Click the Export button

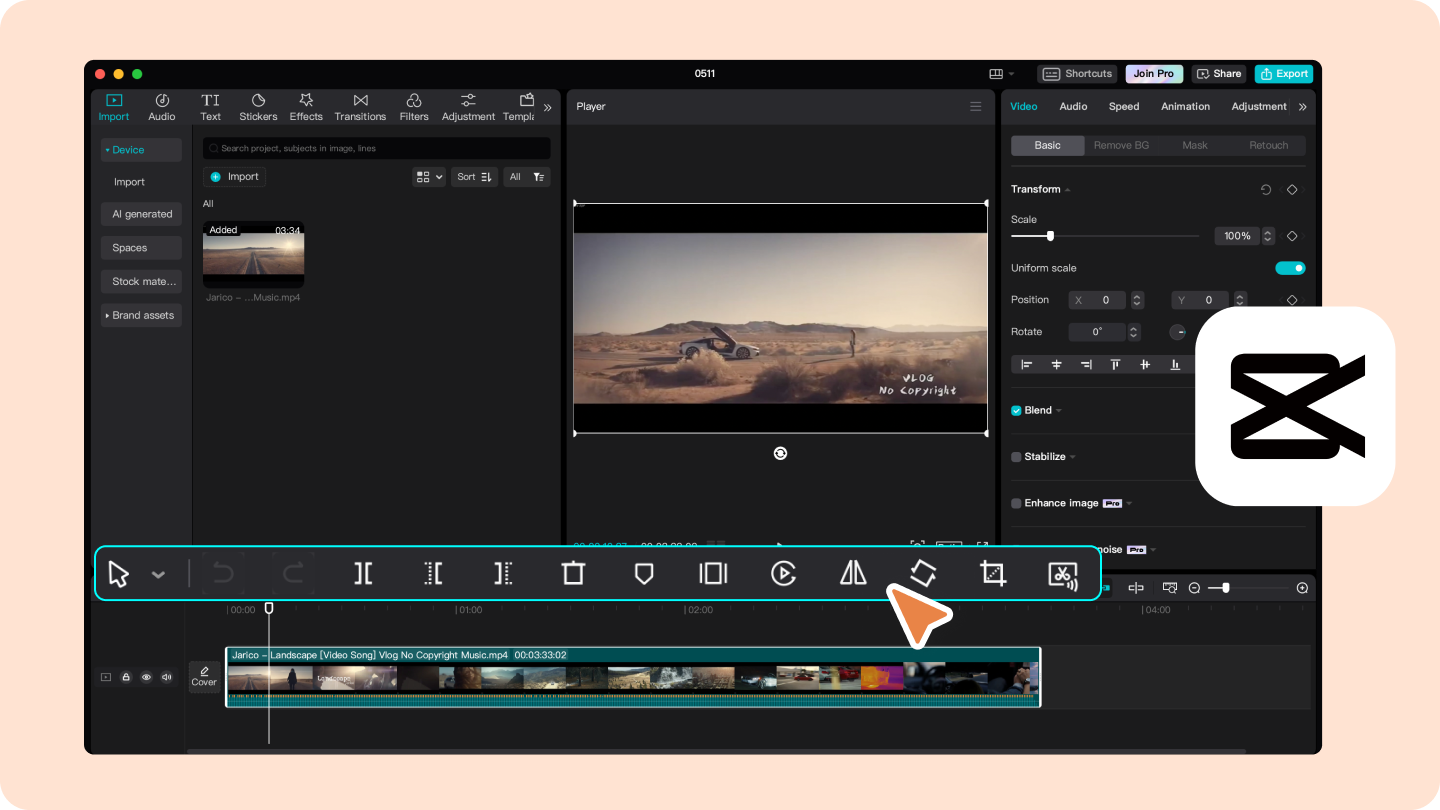1284,73
